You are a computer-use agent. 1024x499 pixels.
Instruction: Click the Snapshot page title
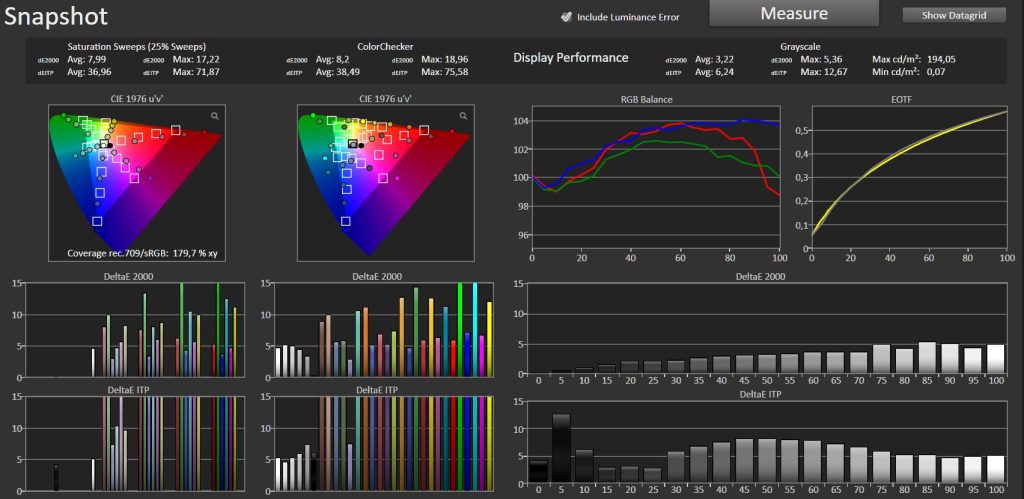point(55,17)
